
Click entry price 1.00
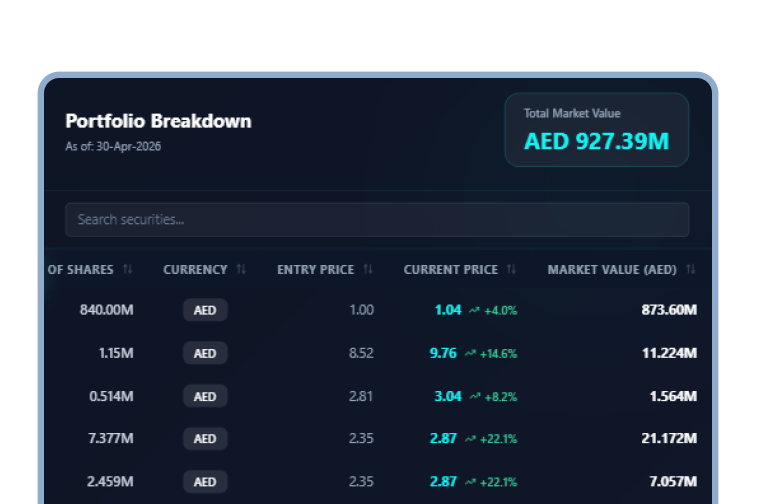pyautogui.click(x=362, y=310)
